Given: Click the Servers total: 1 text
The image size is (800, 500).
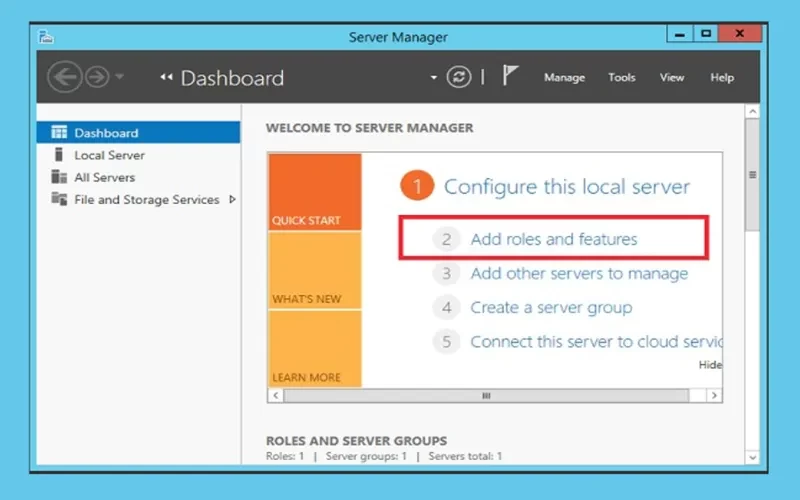Looking at the screenshot, I should click(465, 456).
